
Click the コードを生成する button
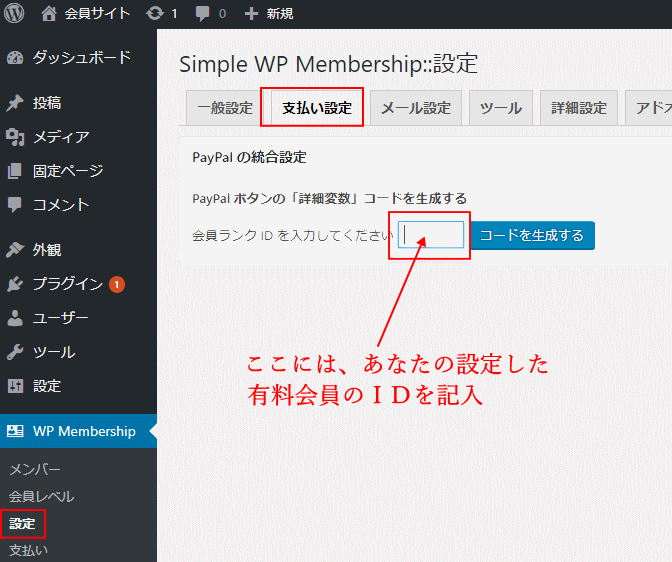click(x=532, y=235)
